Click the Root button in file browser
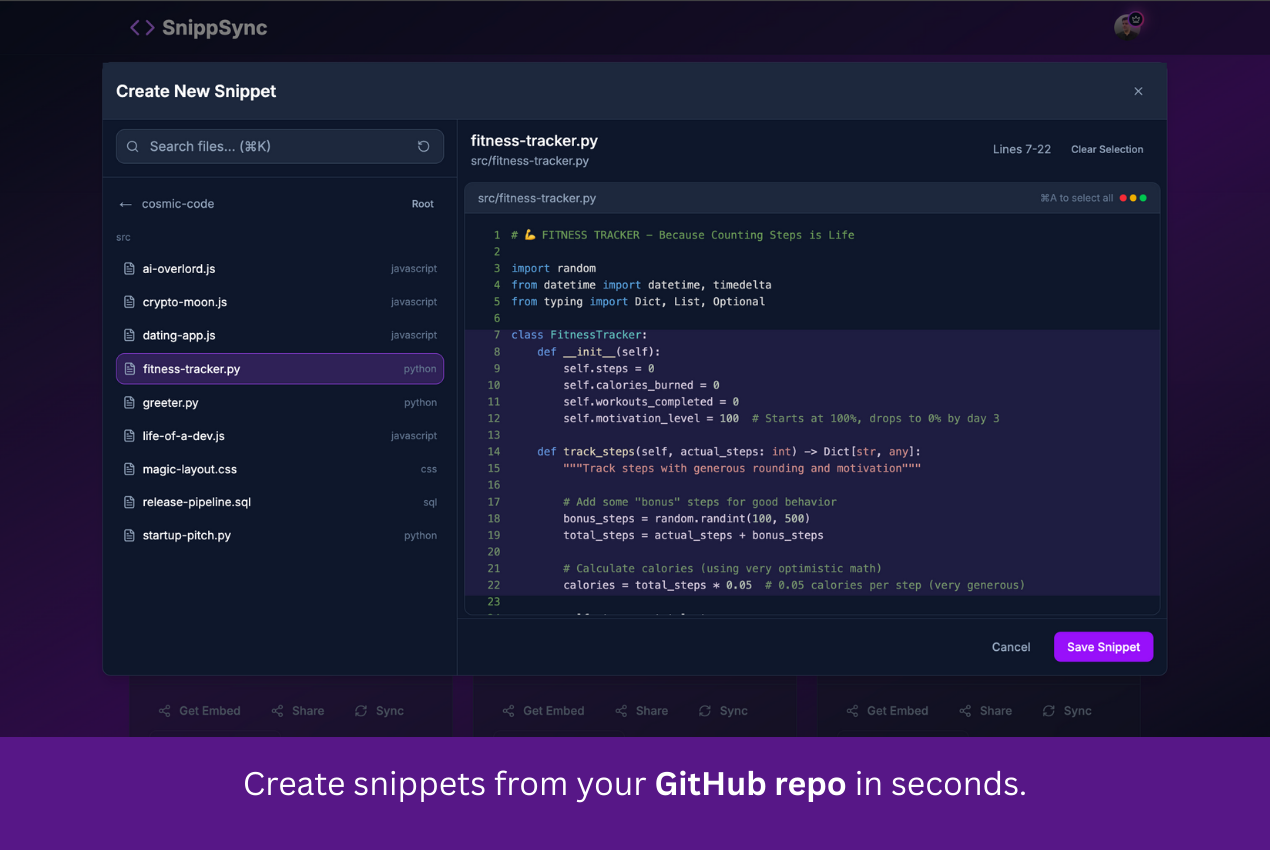1270x850 pixels. tap(423, 204)
